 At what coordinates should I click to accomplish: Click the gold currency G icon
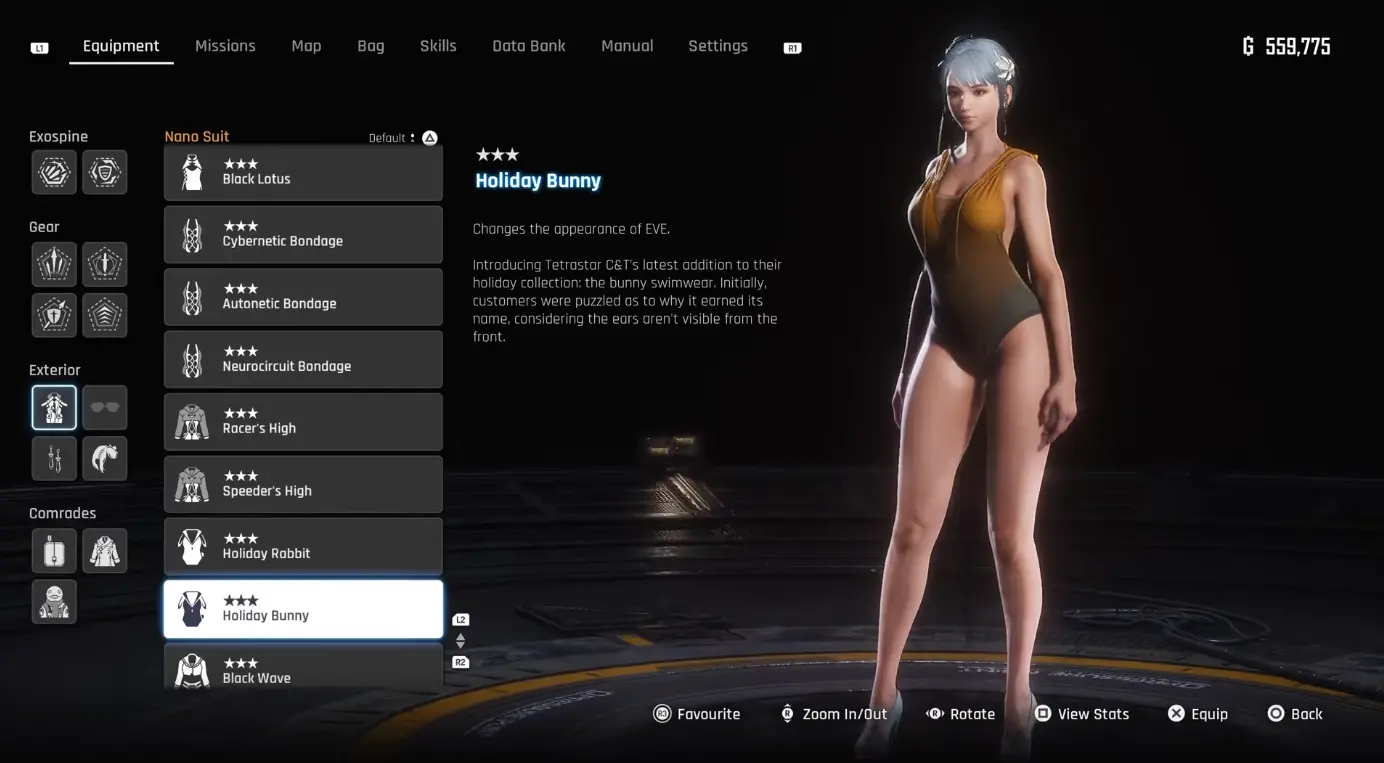[1248, 46]
